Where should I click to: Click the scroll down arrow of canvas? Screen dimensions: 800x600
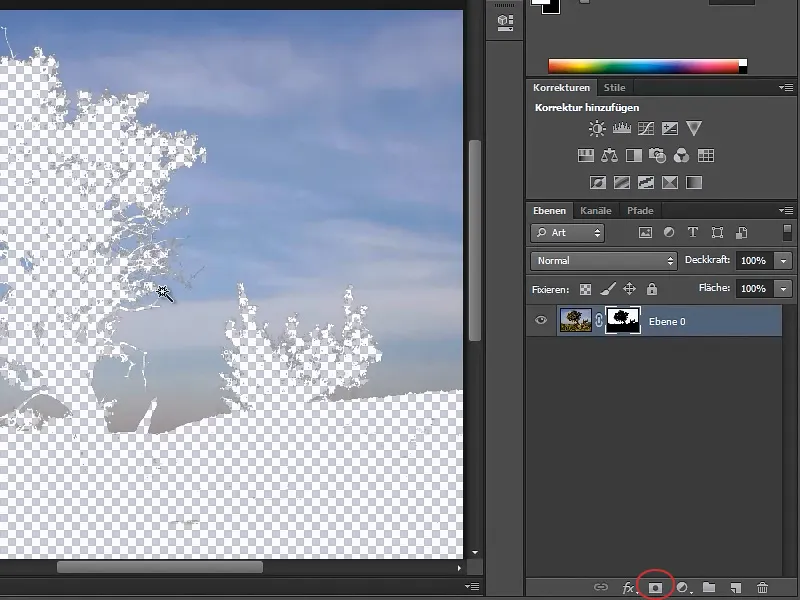click(x=475, y=553)
